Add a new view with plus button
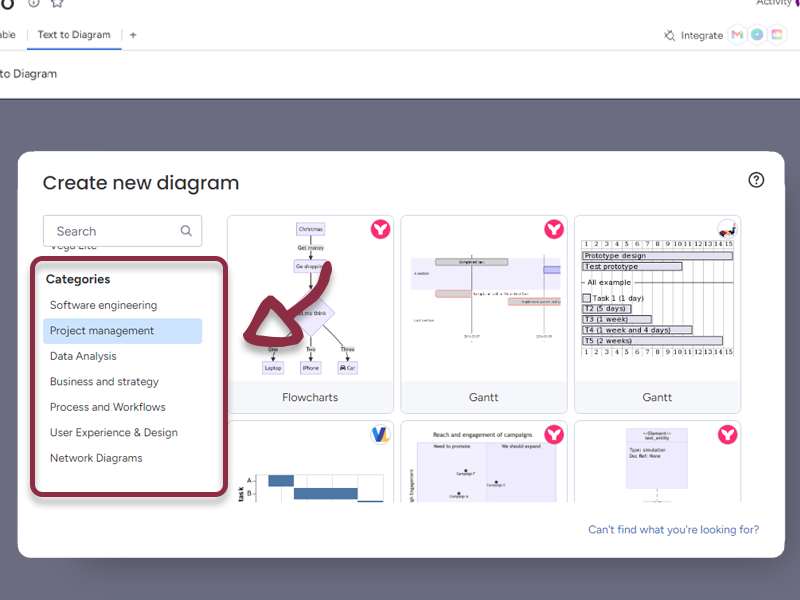Screen dimensions: 800x600 (133, 35)
